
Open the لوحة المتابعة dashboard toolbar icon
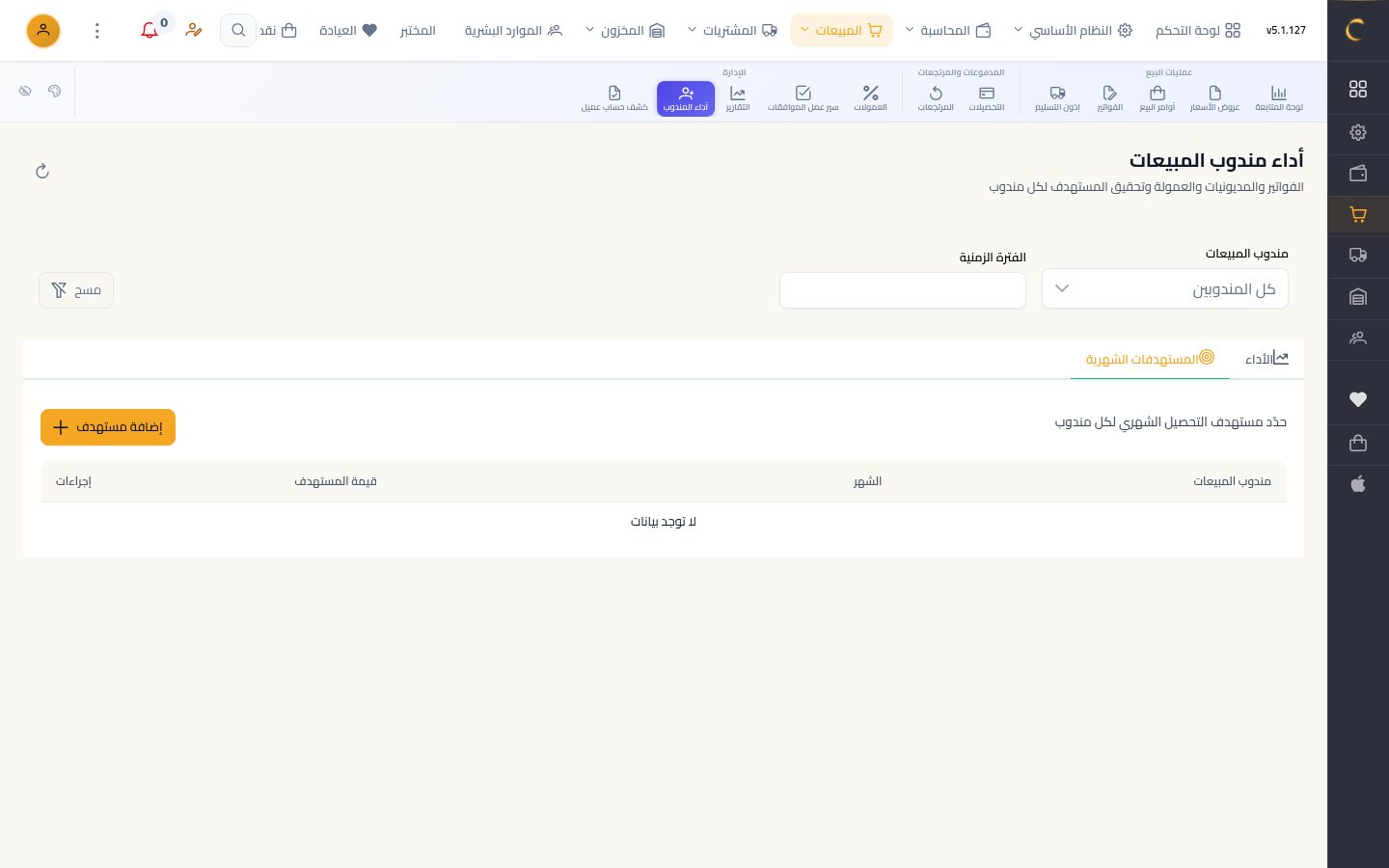click(1279, 98)
